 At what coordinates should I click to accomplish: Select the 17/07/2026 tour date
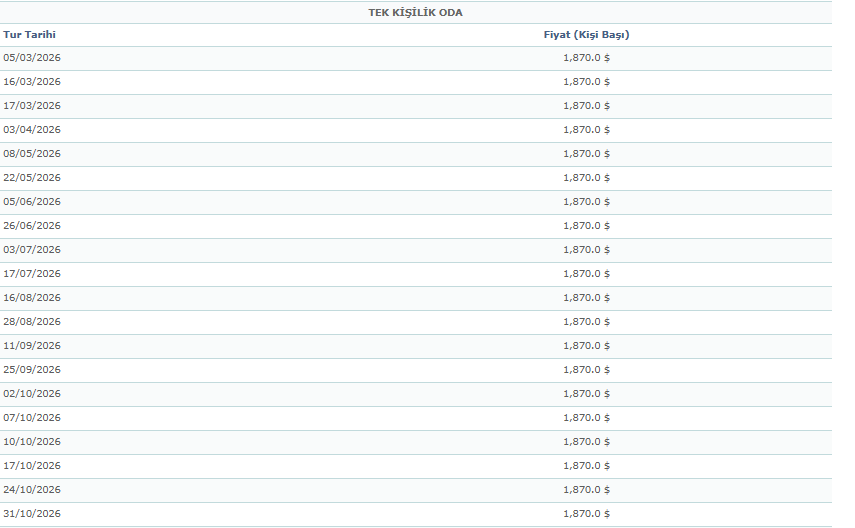[x=32, y=274]
